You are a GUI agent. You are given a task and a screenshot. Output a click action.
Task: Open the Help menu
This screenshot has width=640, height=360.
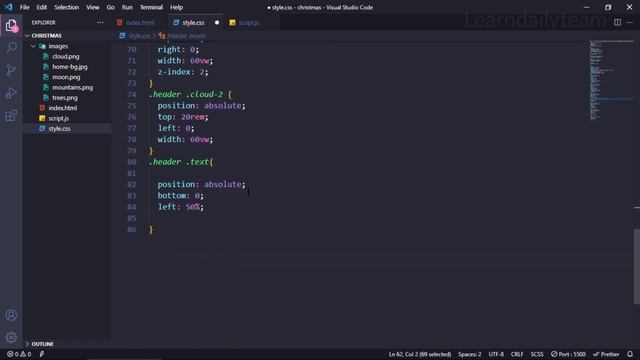176,7
